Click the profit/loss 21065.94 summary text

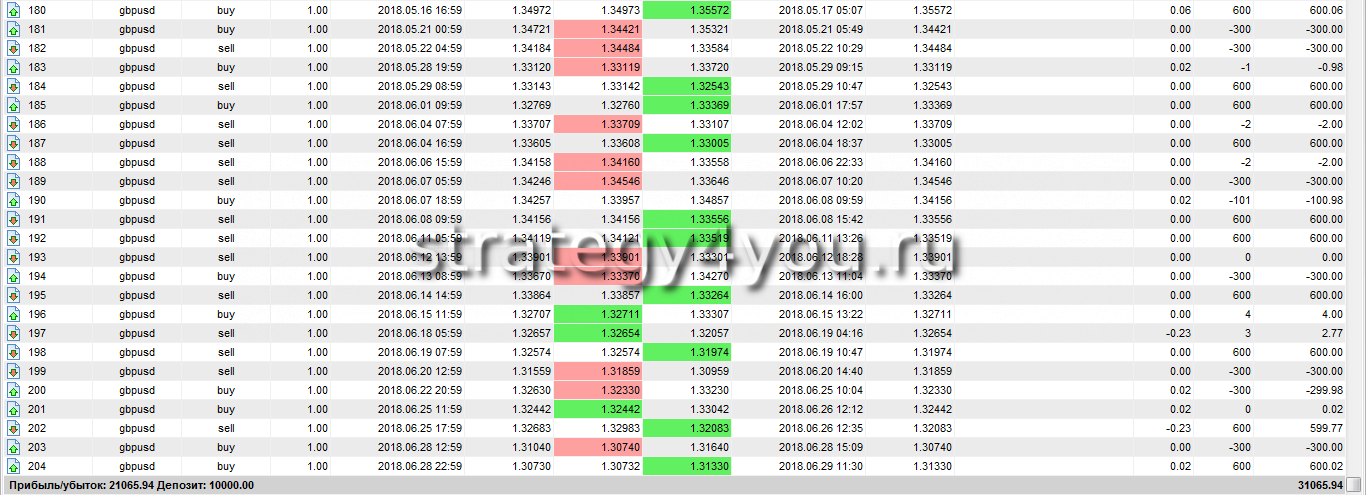click(80, 485)
